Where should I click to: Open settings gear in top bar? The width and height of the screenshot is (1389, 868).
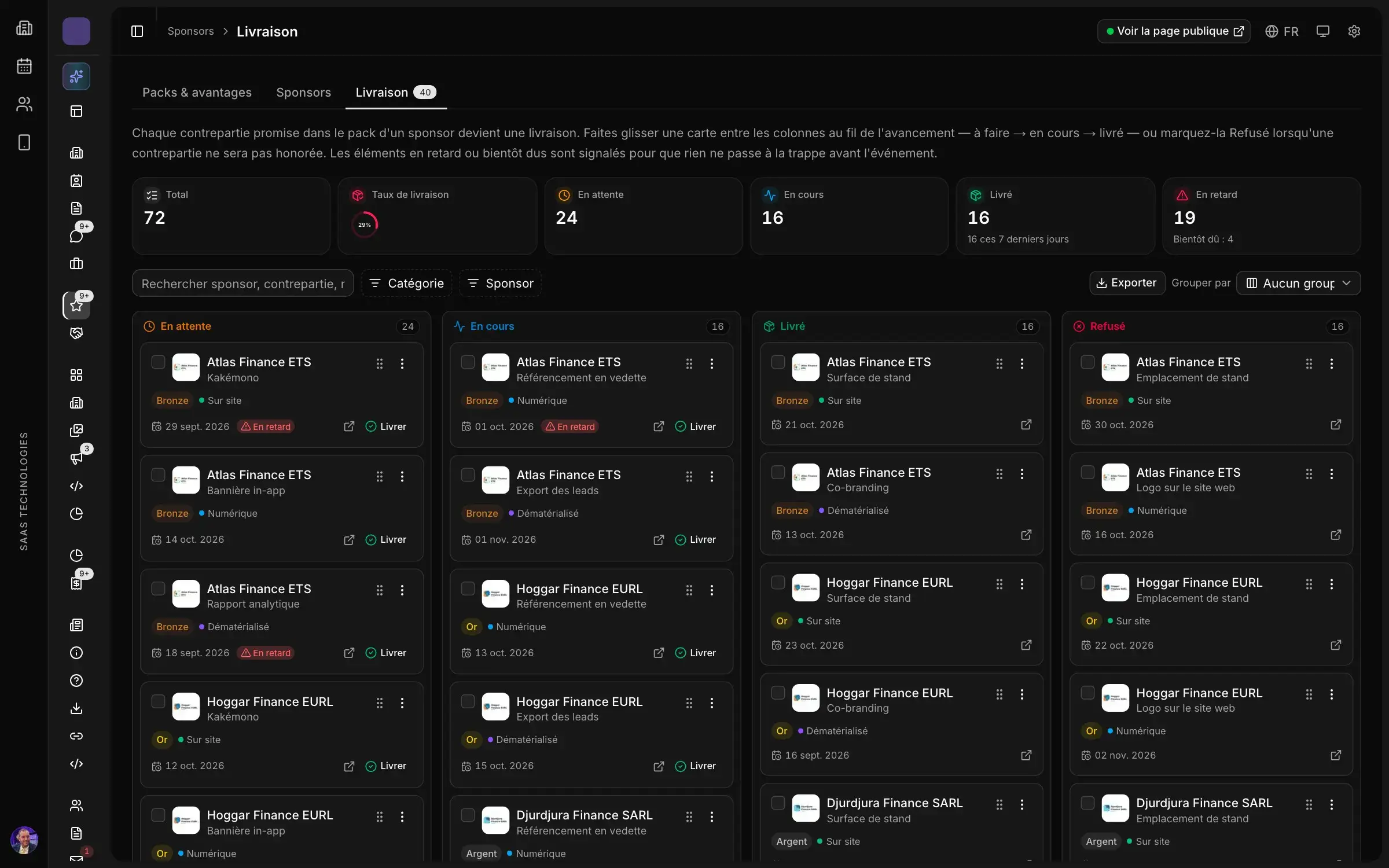coord(1354,31)
